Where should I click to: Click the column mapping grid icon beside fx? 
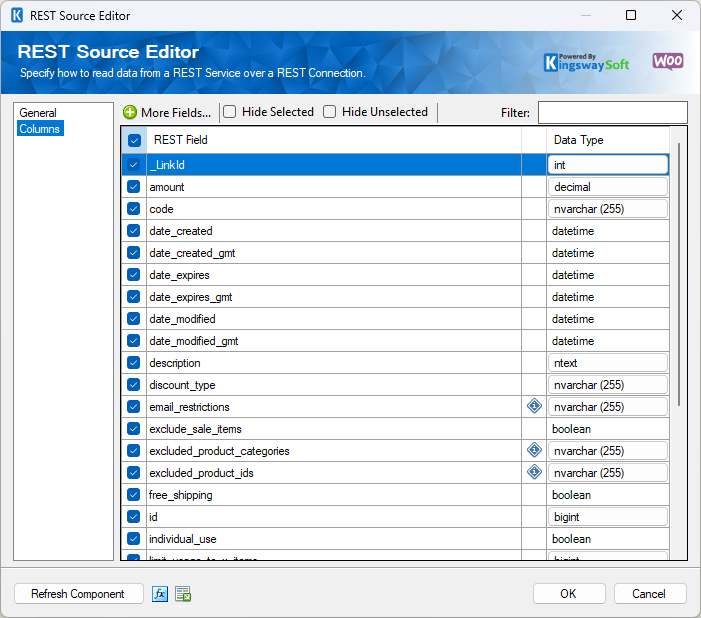click(183, 594)
